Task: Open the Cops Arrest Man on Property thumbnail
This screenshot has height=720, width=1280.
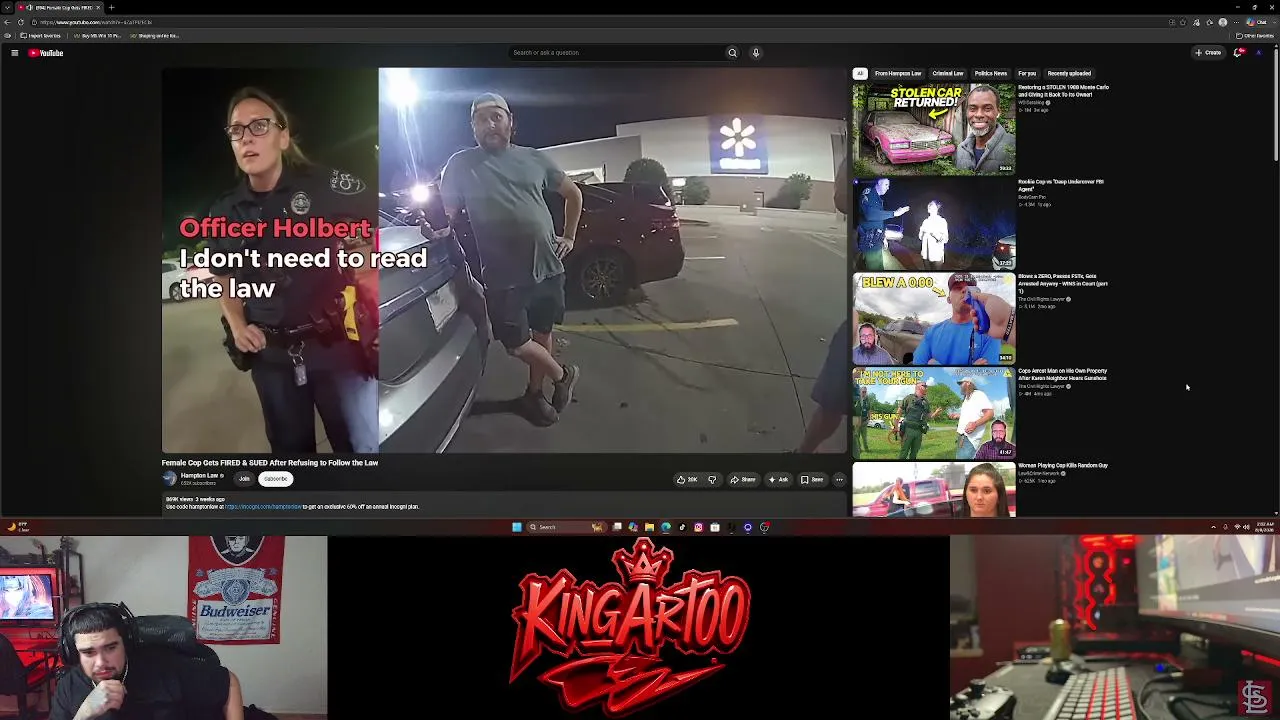Action: point(934,414)
